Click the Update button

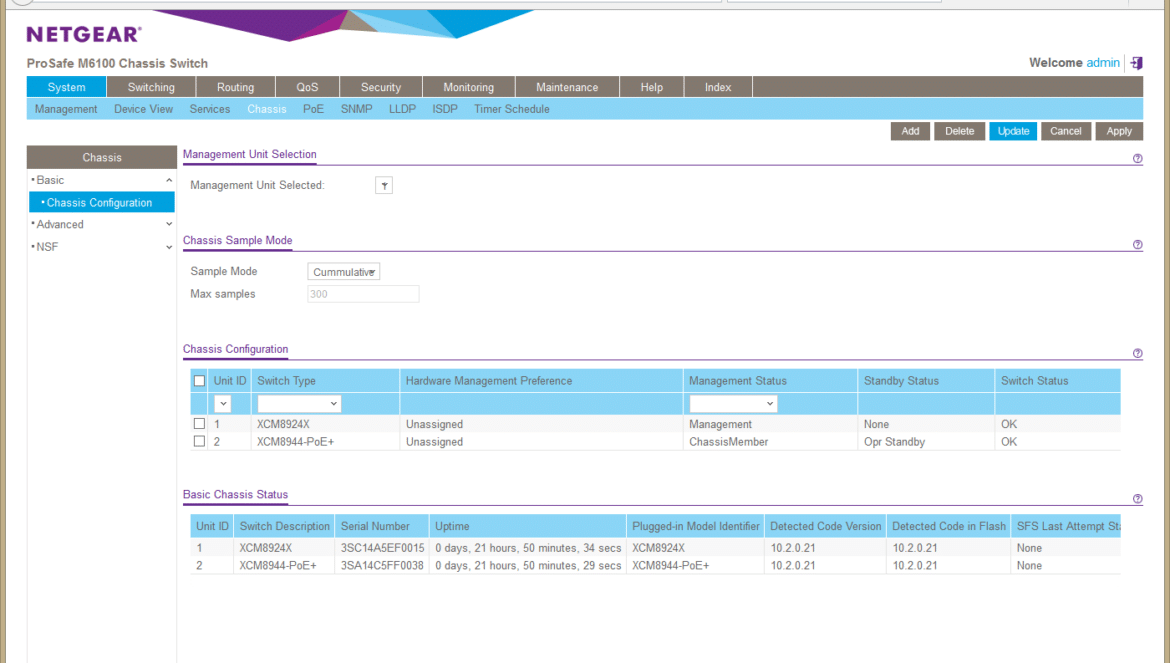[x=1013, y=131]
